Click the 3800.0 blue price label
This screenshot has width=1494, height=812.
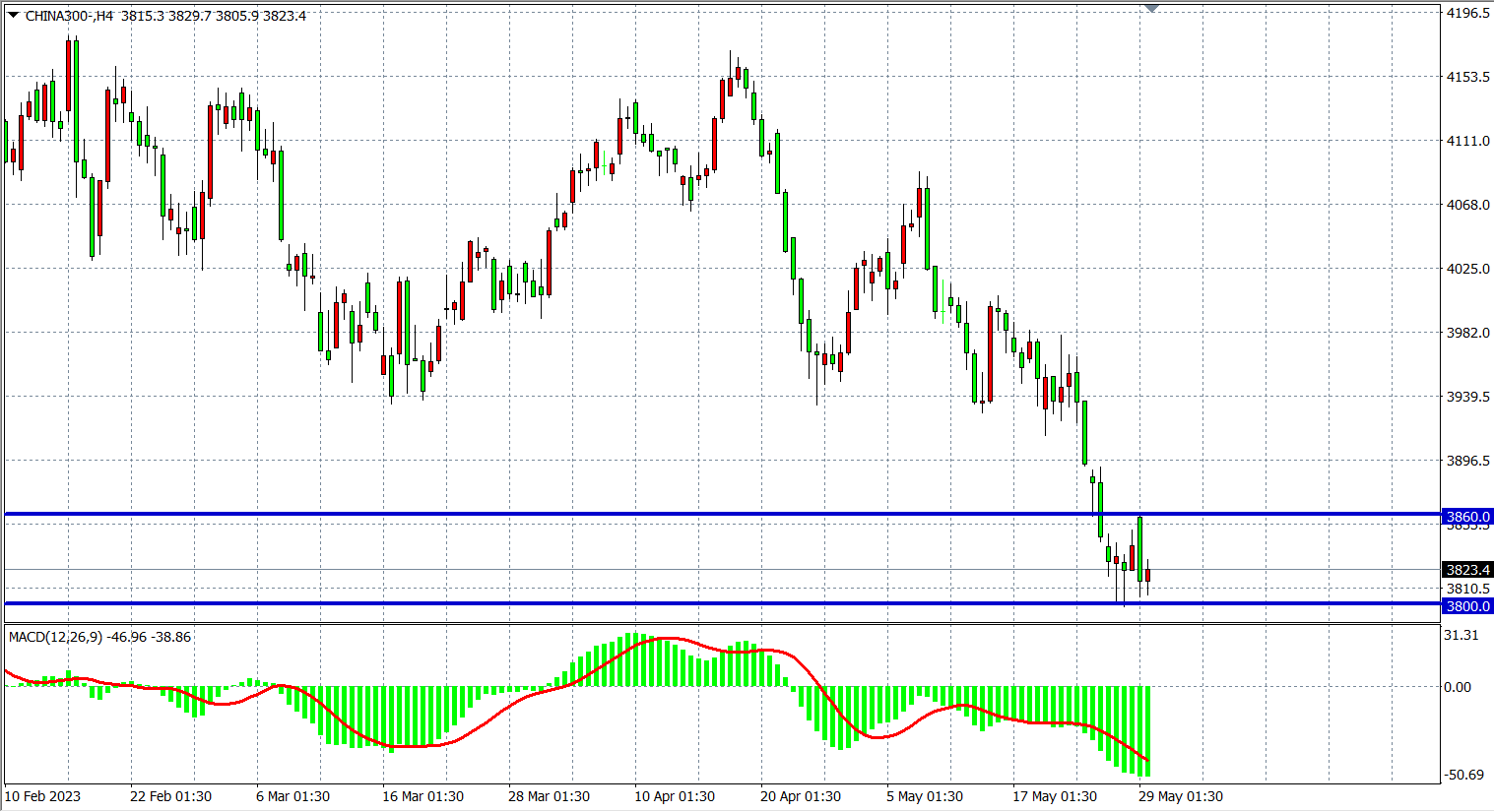[1466, 606]
